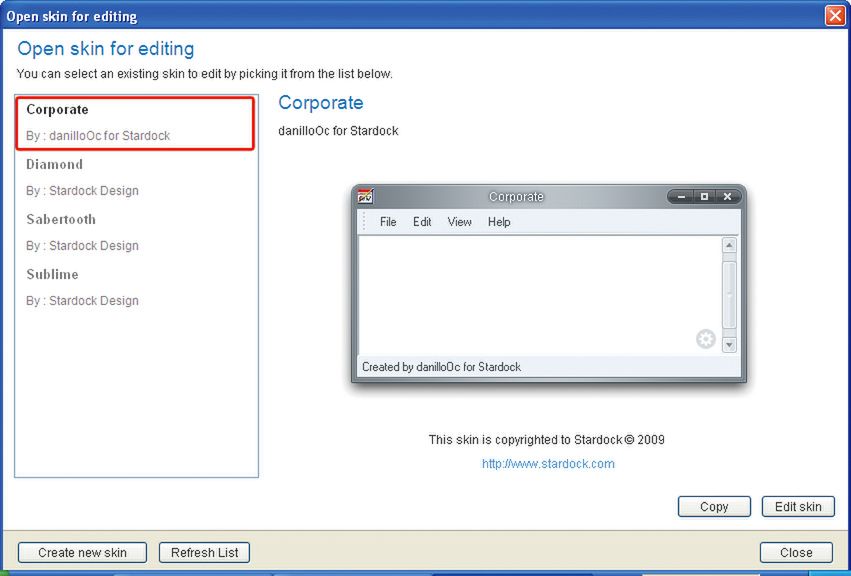
Task: Choose the Sabertooth skin from list
Action: coord(135,232)
